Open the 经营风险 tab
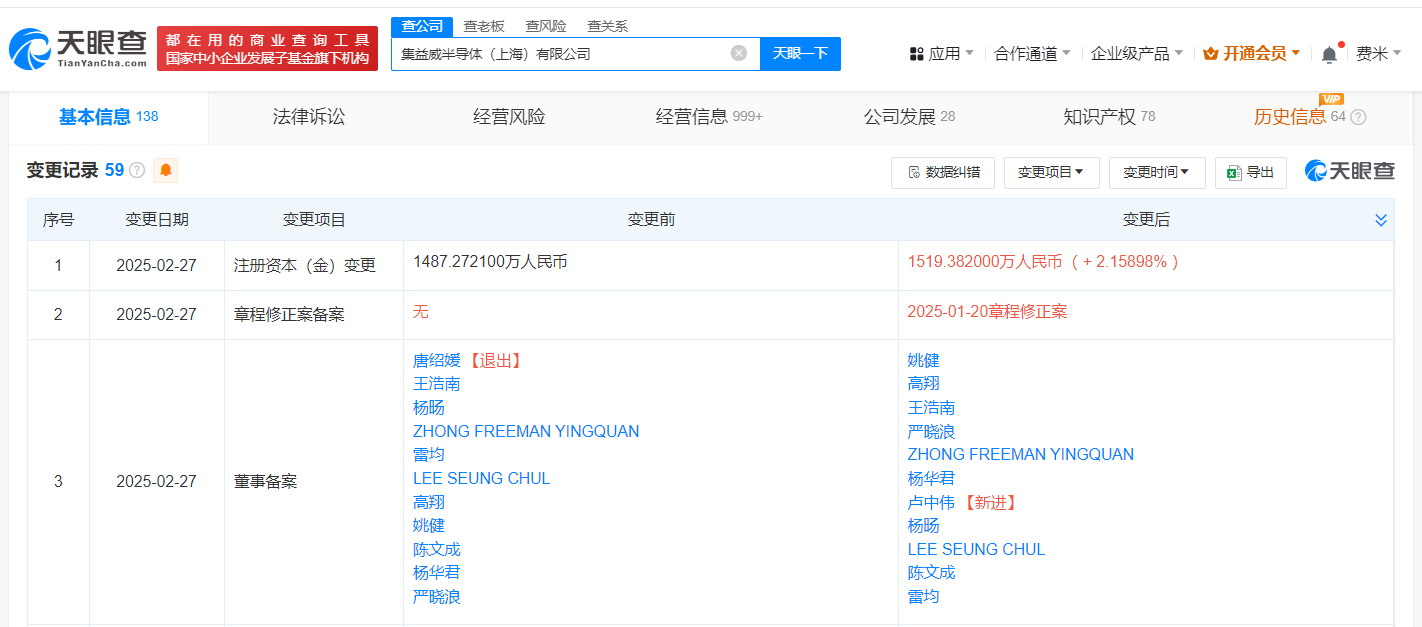Image resolution: width=1422 pixels, height=627 pixels. [509, 117]
